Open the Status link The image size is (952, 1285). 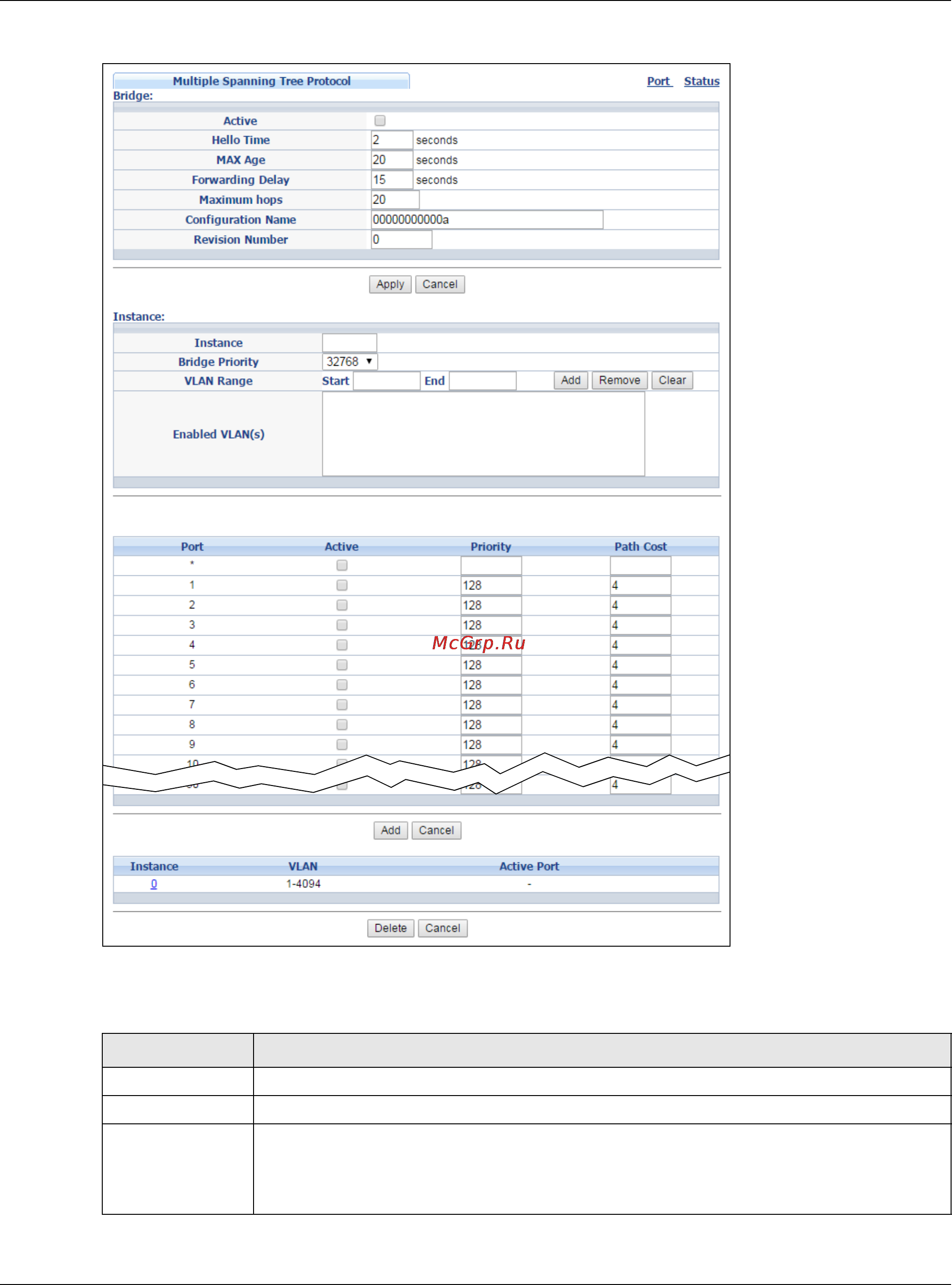click(x=701, y=81)
